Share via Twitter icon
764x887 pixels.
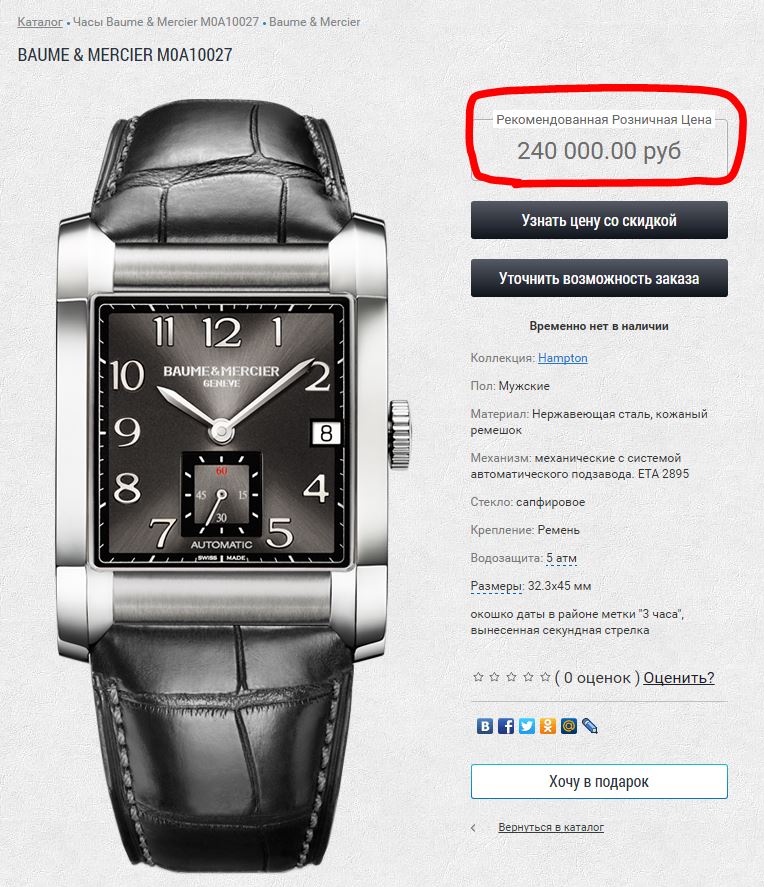pos(526,726)
